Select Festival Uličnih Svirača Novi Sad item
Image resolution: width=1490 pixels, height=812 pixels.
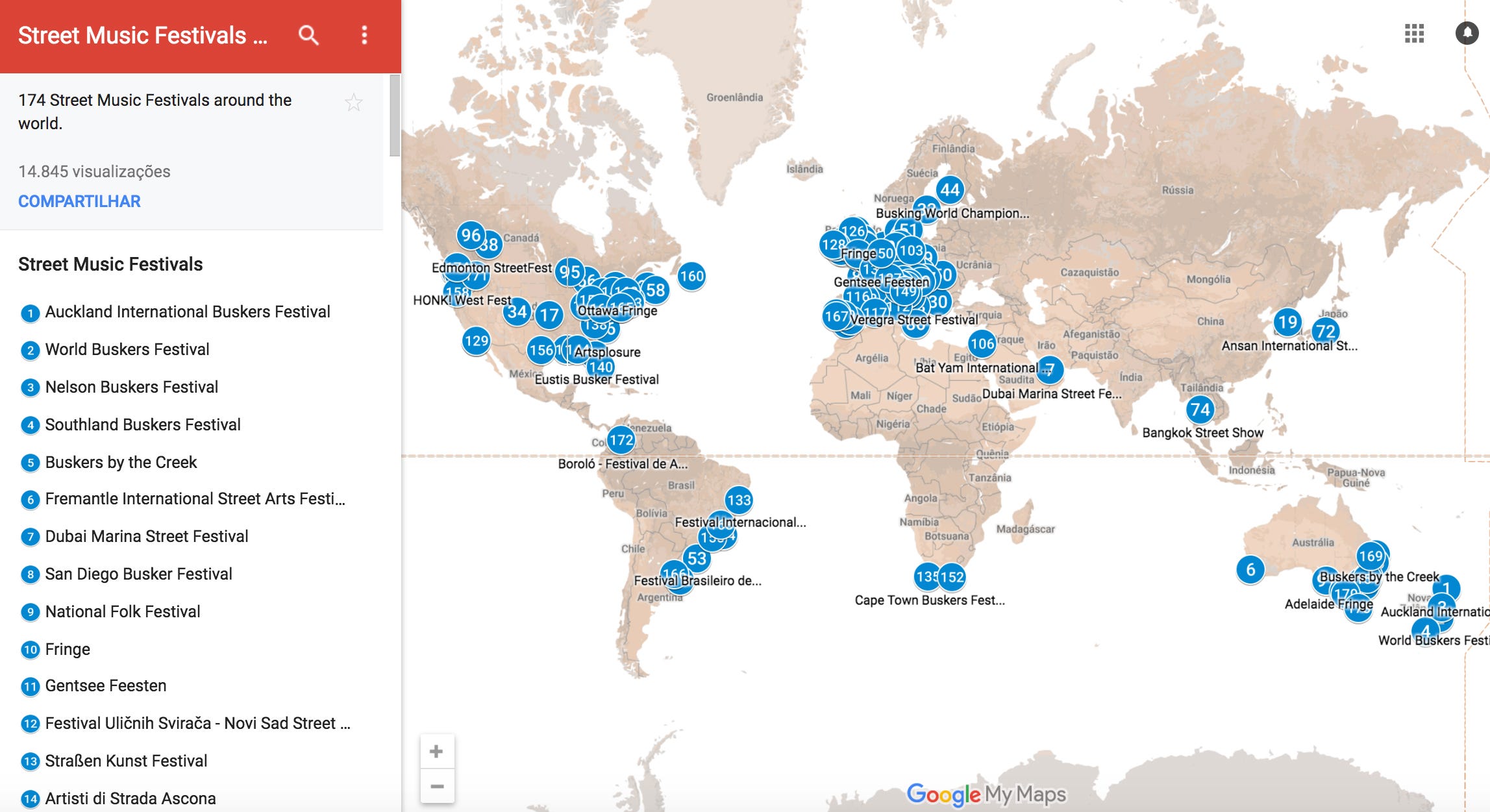pyautogui.click(x=186, y=724)
